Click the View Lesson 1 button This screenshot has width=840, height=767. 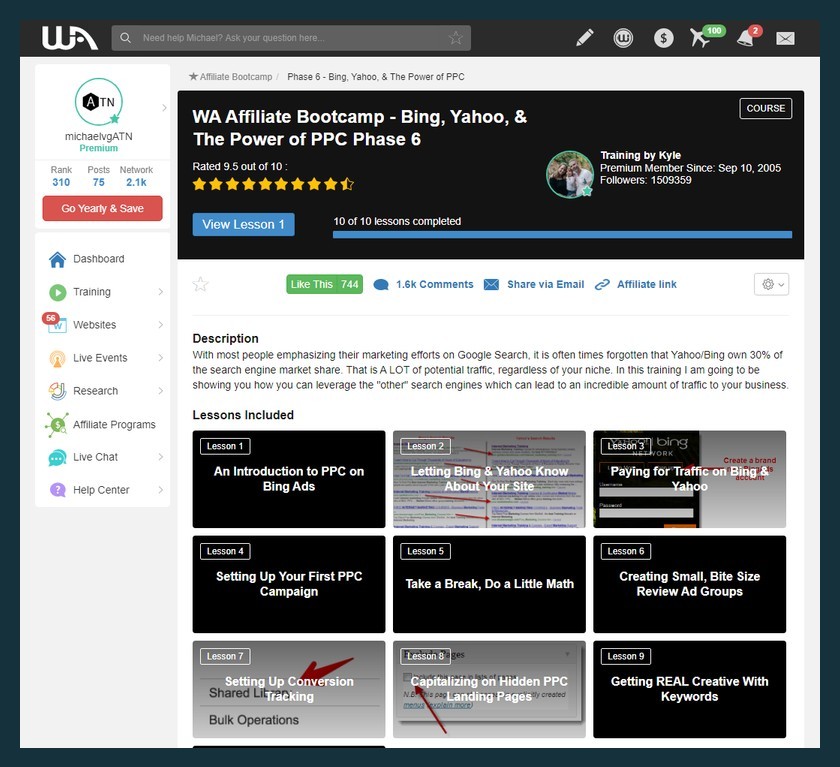click(x=243, y=224)
